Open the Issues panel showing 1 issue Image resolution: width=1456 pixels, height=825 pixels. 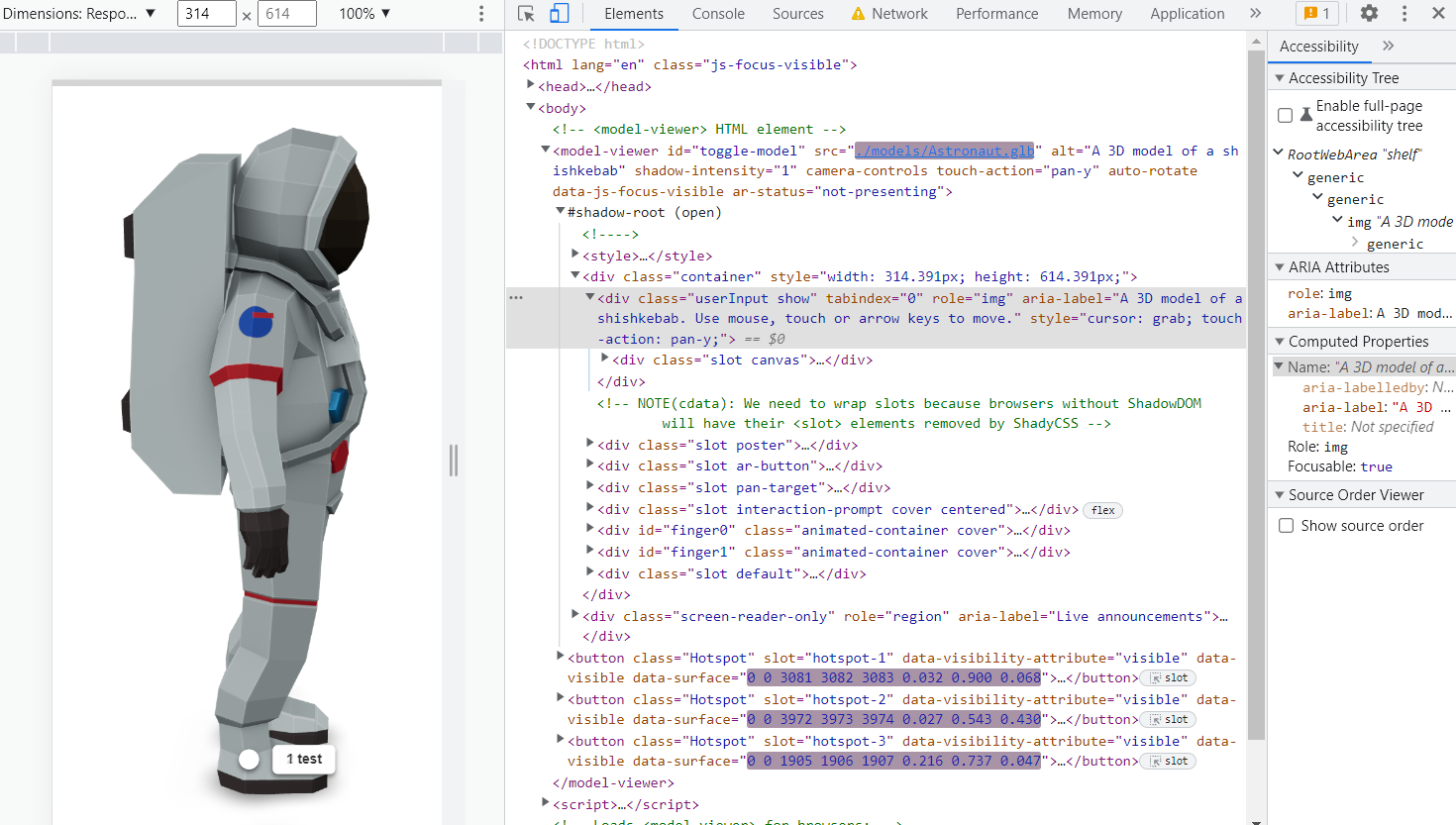point(1316,13)
